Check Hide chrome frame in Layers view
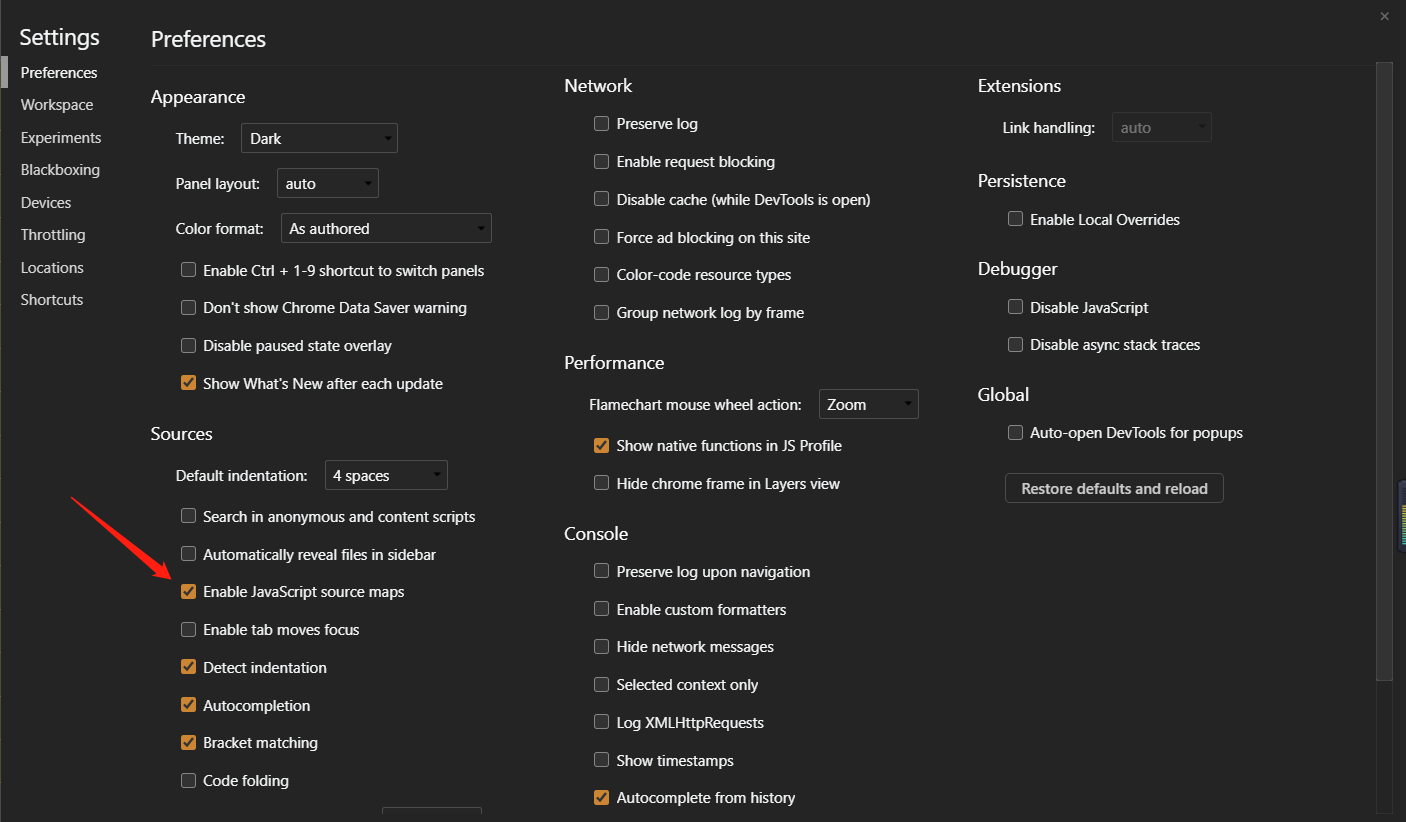Viewport: 1406px width, 822px height. (601, 483)
